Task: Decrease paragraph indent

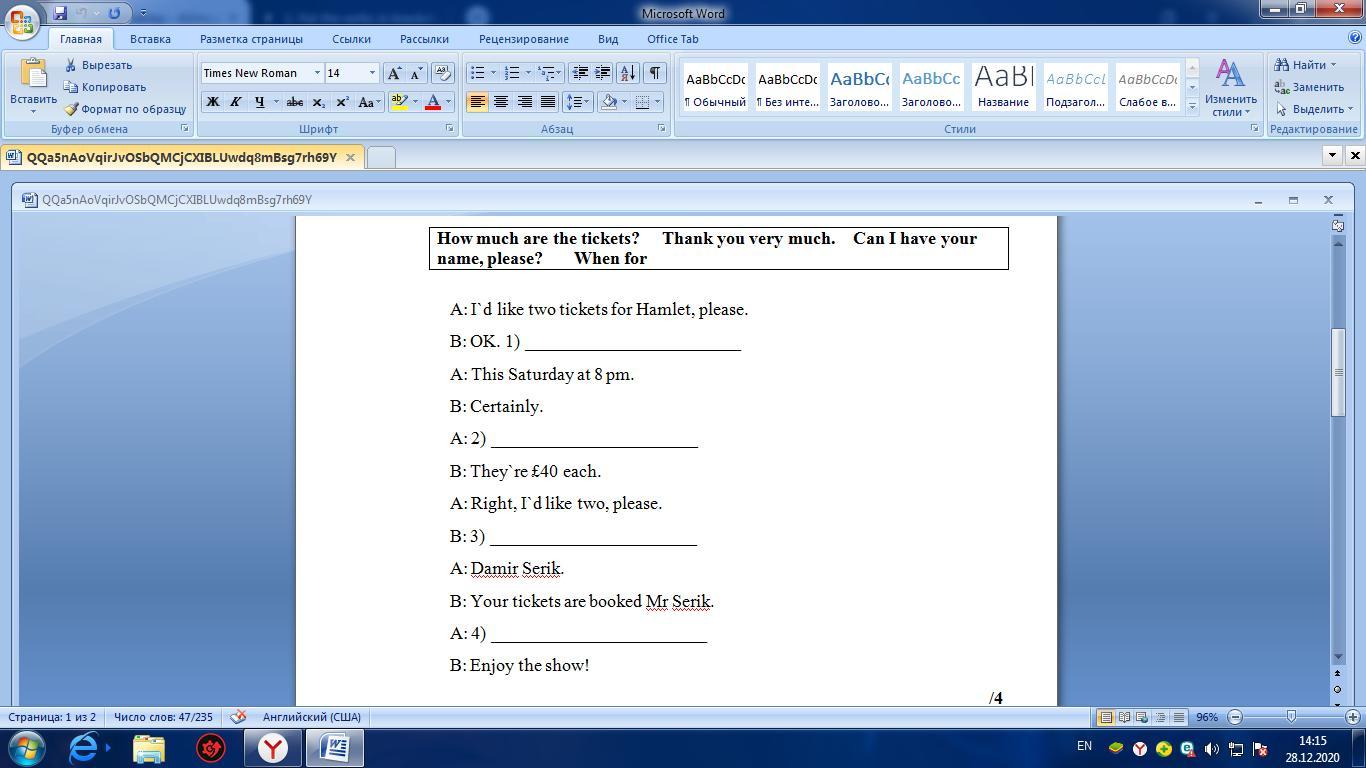Action: [580, 73]
